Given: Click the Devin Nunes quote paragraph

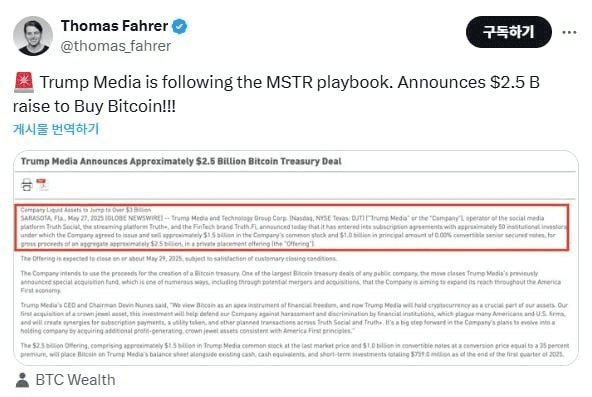Looking at the screenshot, I should (x=294, y=318).
